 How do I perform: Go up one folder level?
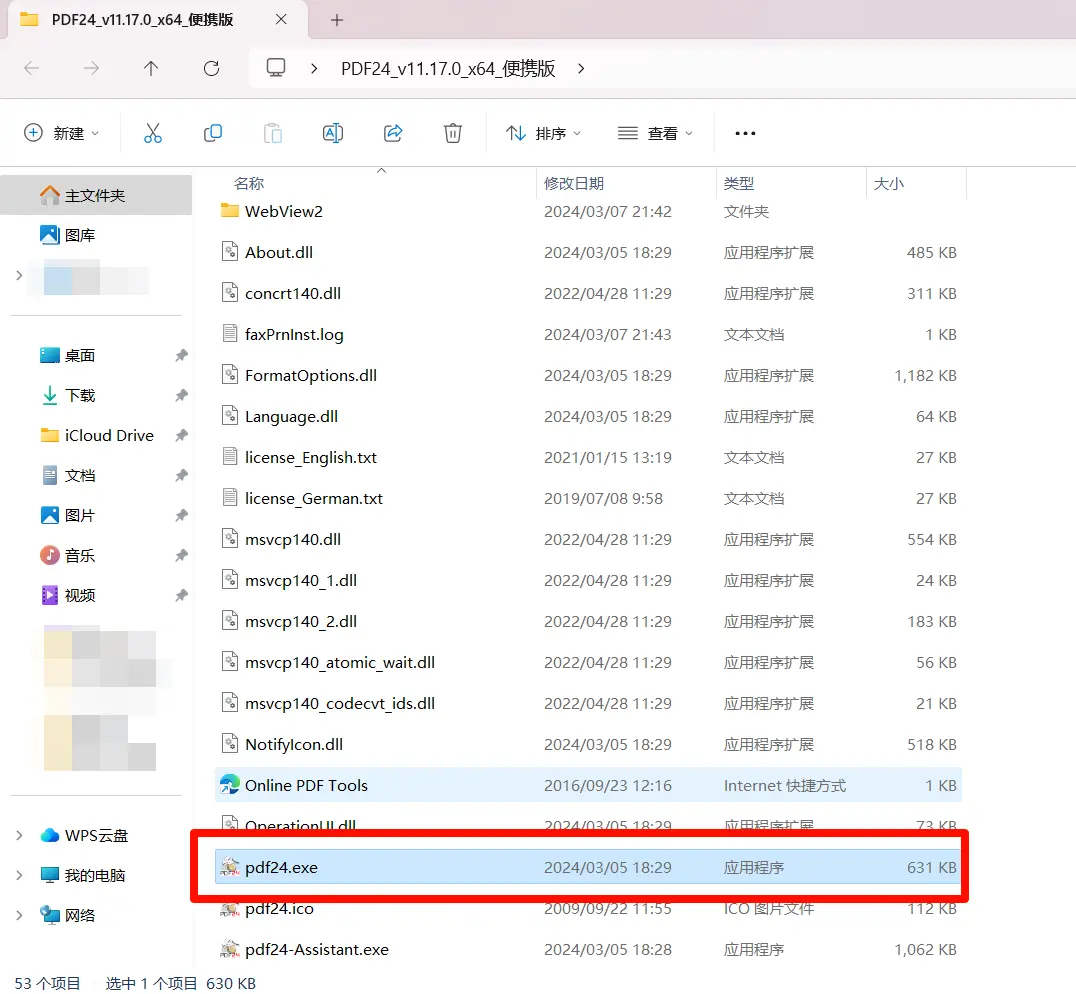point(151,68)
